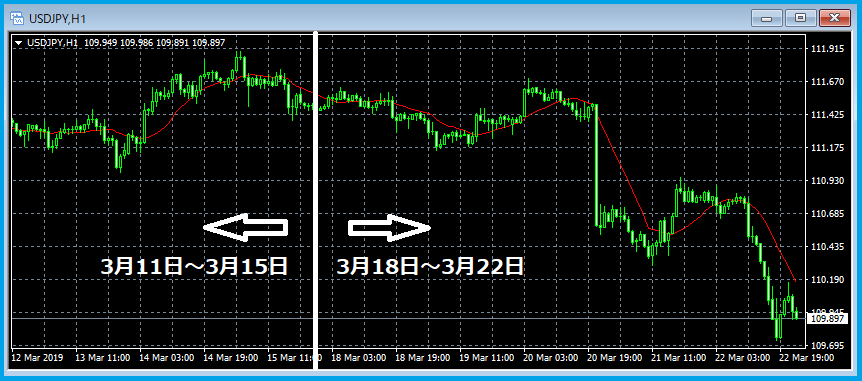The height and width of the screenshot is (381, 862).
Task: Click the 14 Mar 03:00 time label
Action: click(167, 357)
